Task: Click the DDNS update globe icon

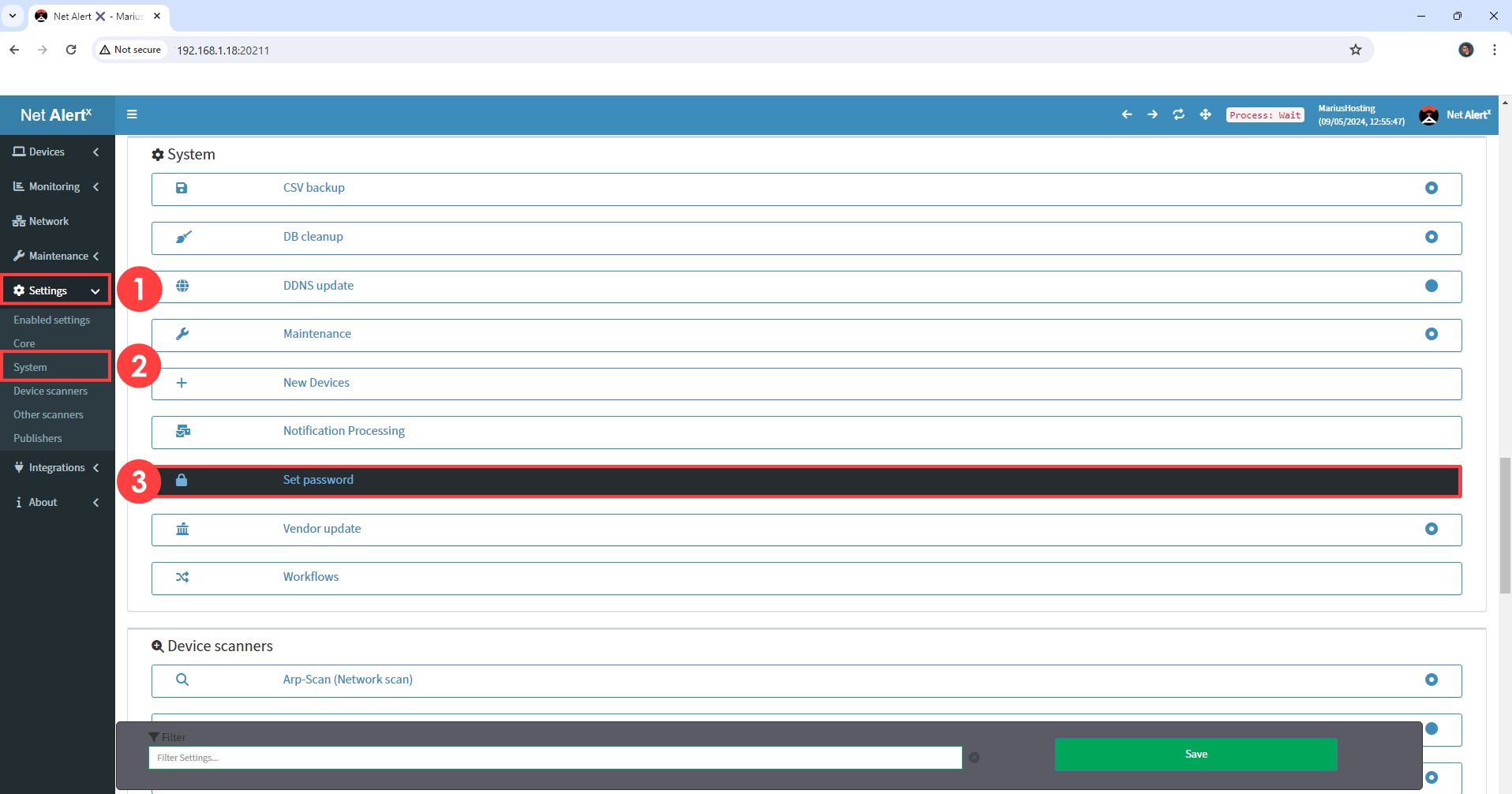Action: 182,286
